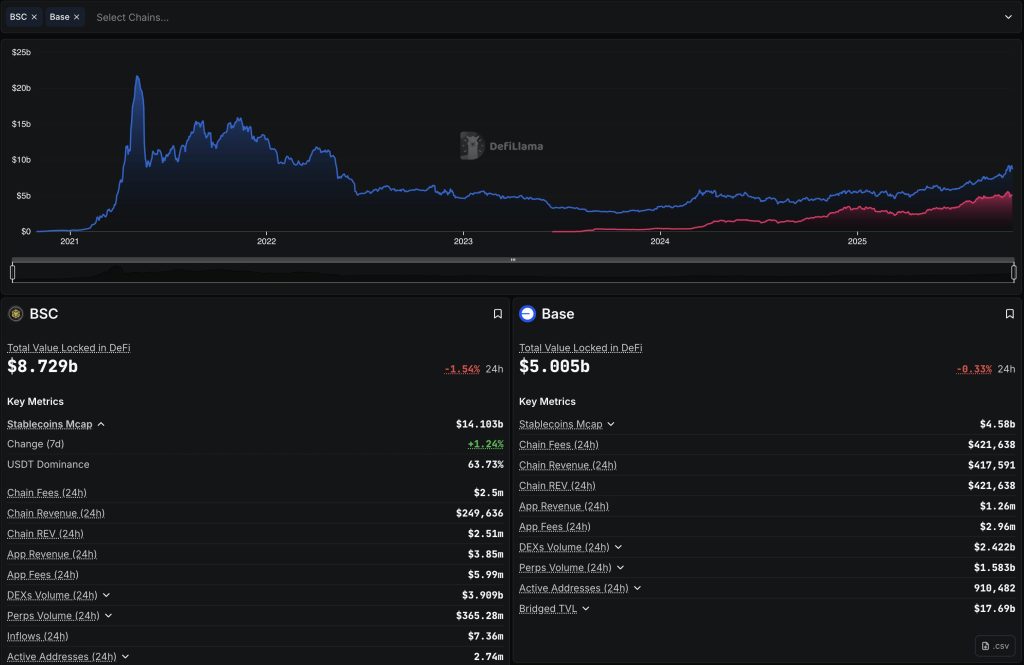This screenshot has height=665, width=1024.
Task: Download data with the .csv button
Action: (x=994, y=646)
